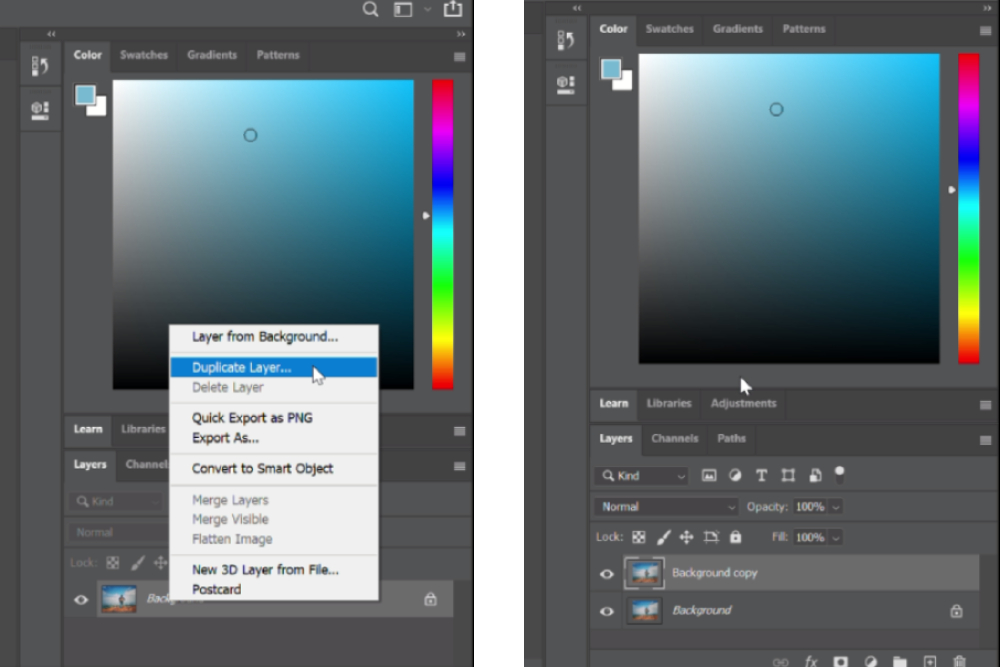Click the Link layers chain icon
1000x667 pixels.
coord(779,661)
